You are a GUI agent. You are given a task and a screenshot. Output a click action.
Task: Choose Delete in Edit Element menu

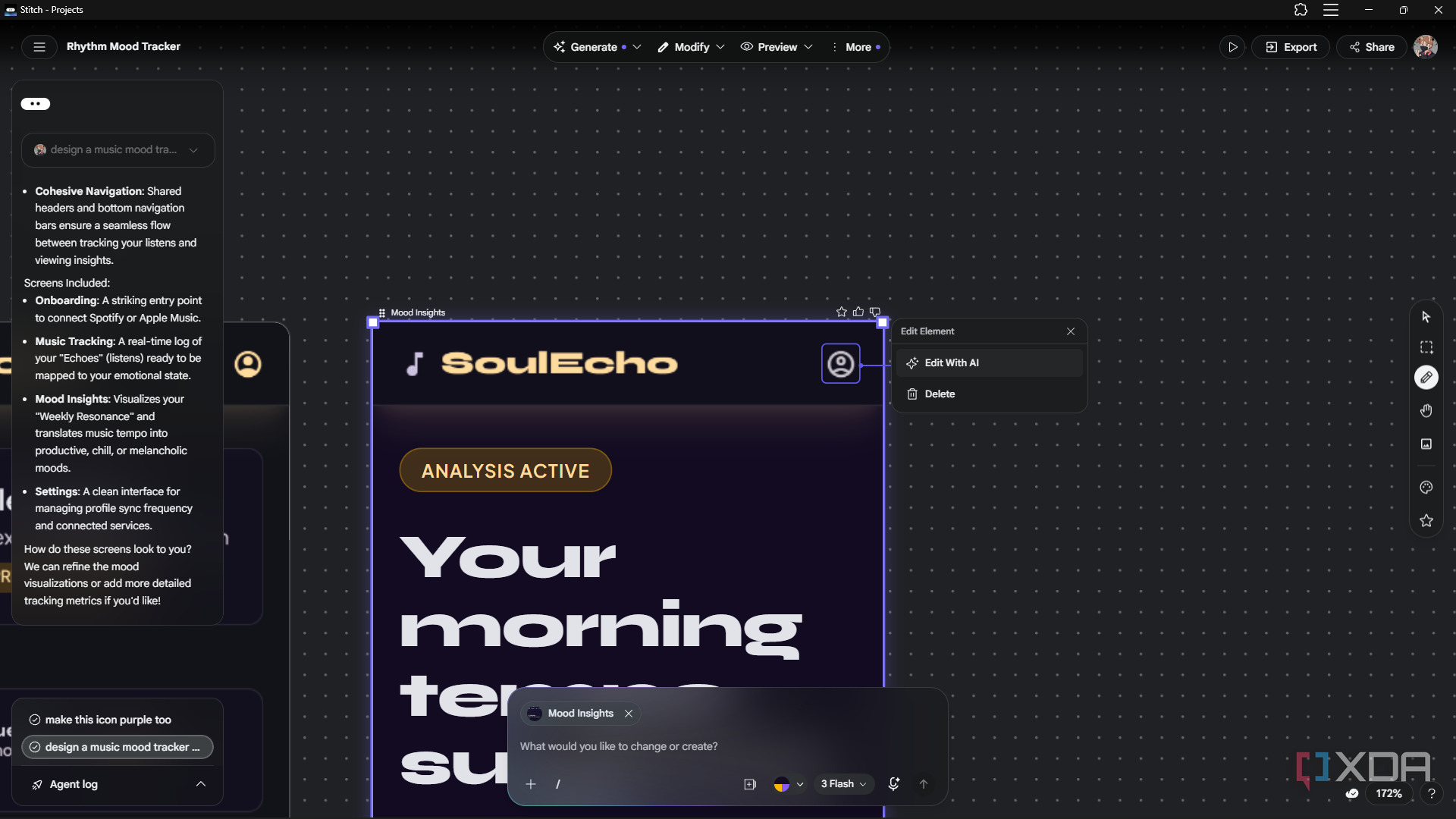tap(989, 394)
